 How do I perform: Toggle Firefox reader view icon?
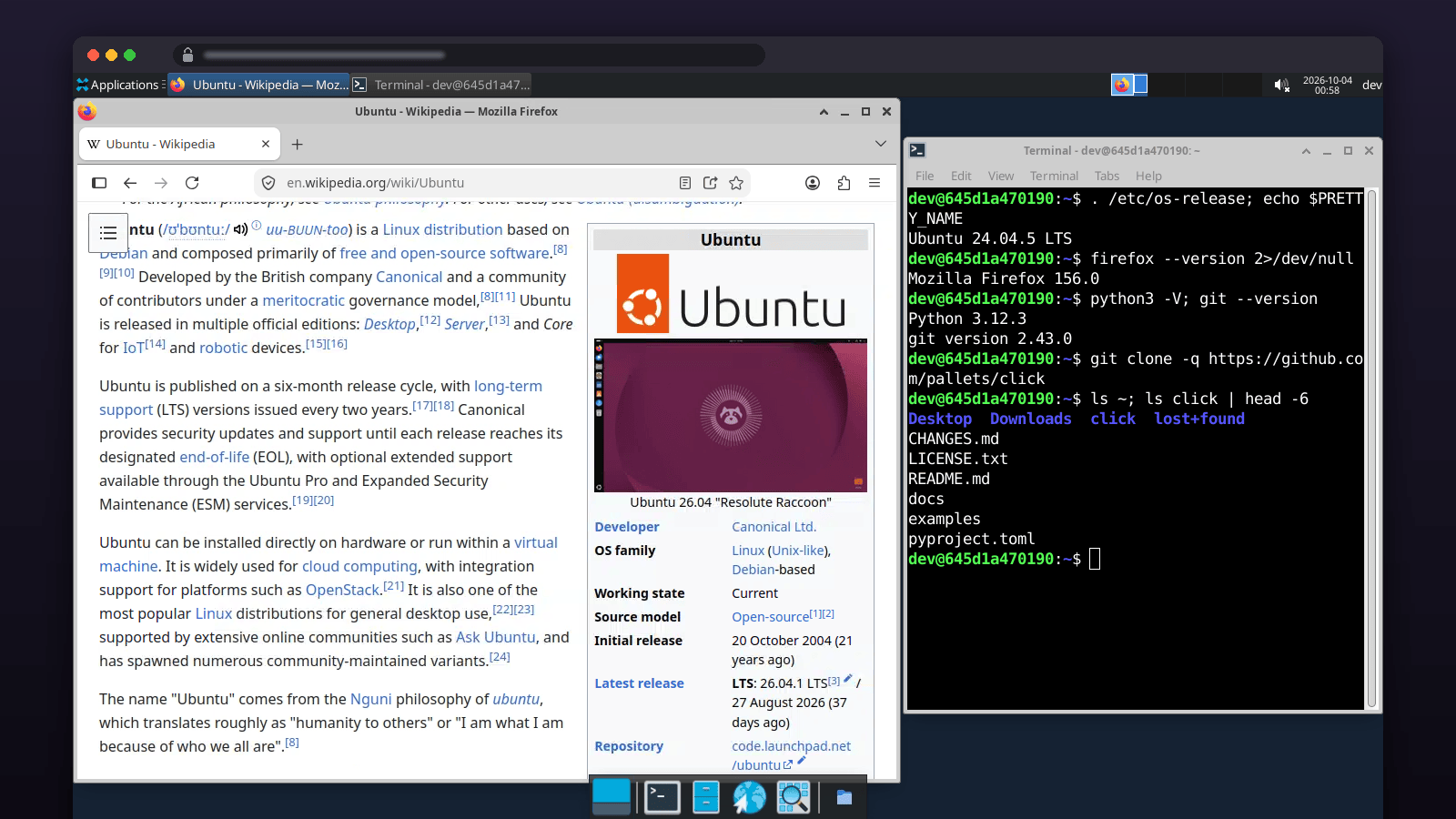point(685,183)
